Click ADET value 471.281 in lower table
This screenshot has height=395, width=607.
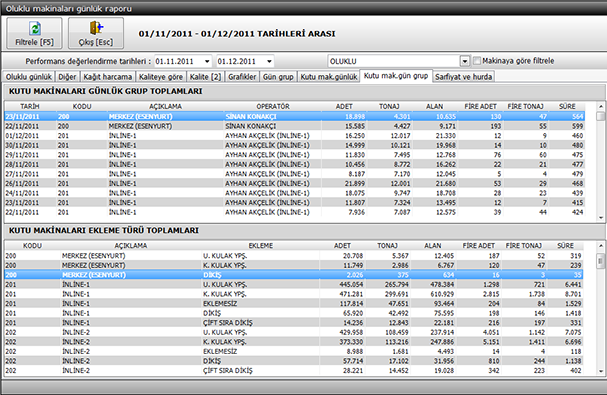pos(352,294)
